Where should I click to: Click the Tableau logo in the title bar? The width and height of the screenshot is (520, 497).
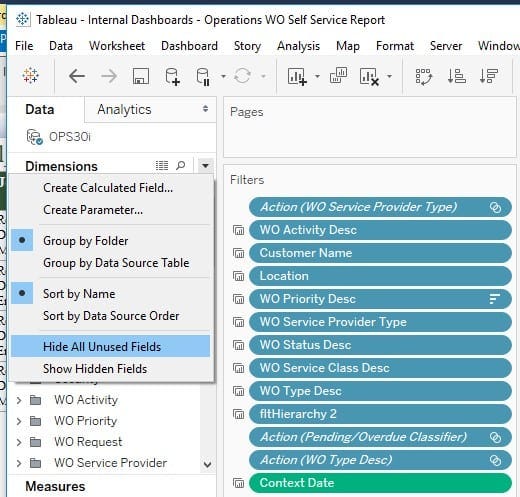pyautogui.click(x=23, y=19)
